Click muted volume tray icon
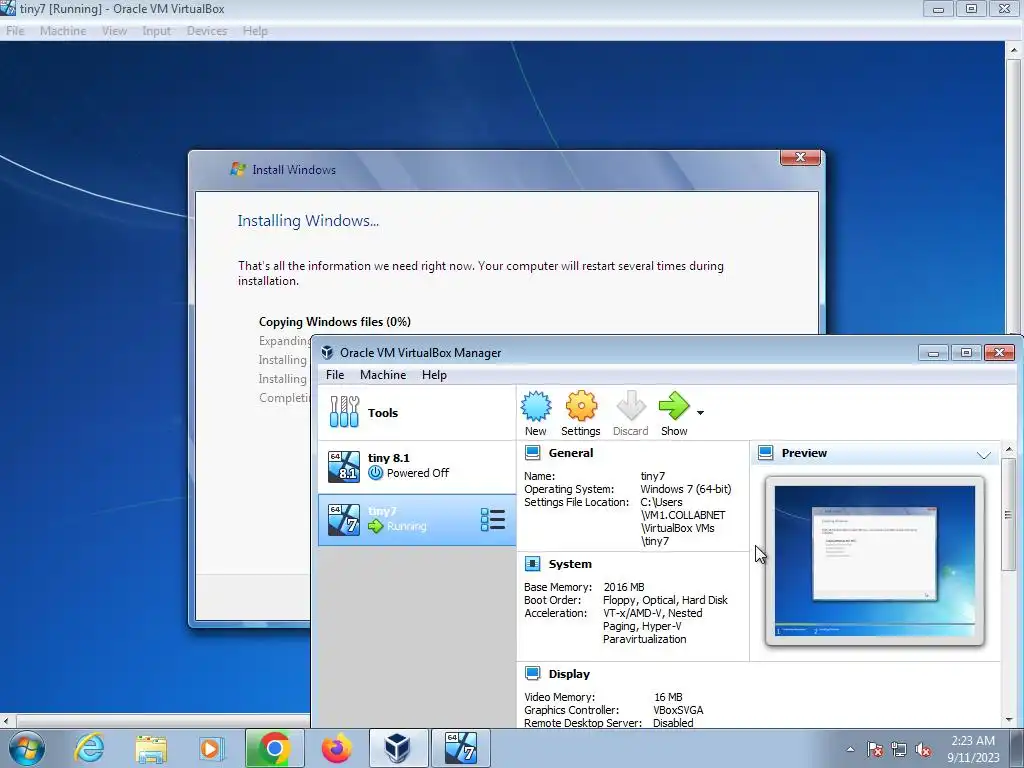The height and width of the screenshot is (768, 1024). 923,749
